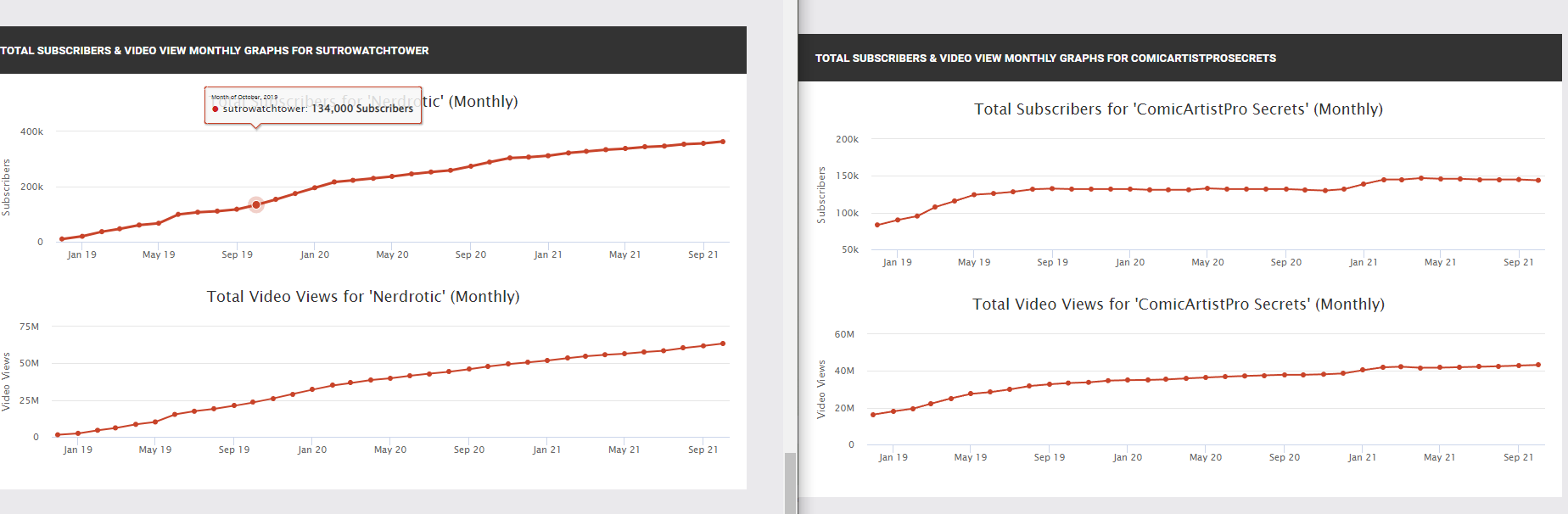Click the '25M' label on Nerdrotic views axis
The width and height of the screenshot is (1568, 514).
pos(30,401)
